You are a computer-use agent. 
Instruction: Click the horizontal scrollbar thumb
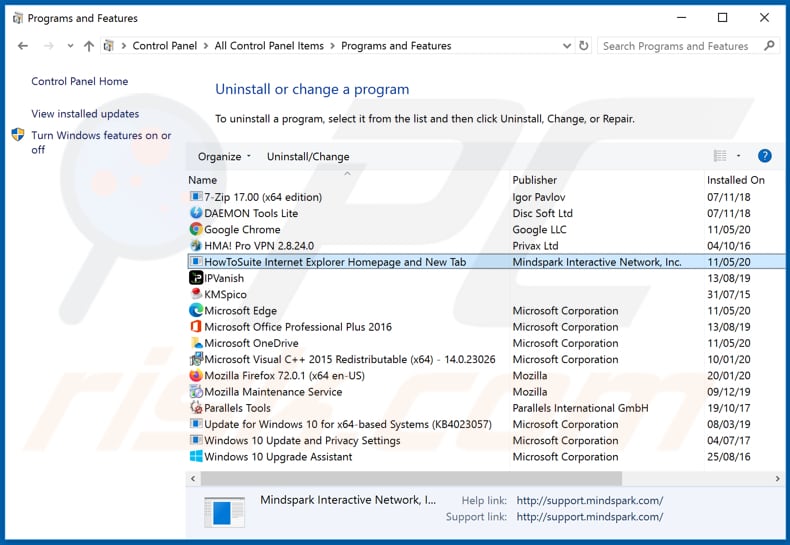412,479
